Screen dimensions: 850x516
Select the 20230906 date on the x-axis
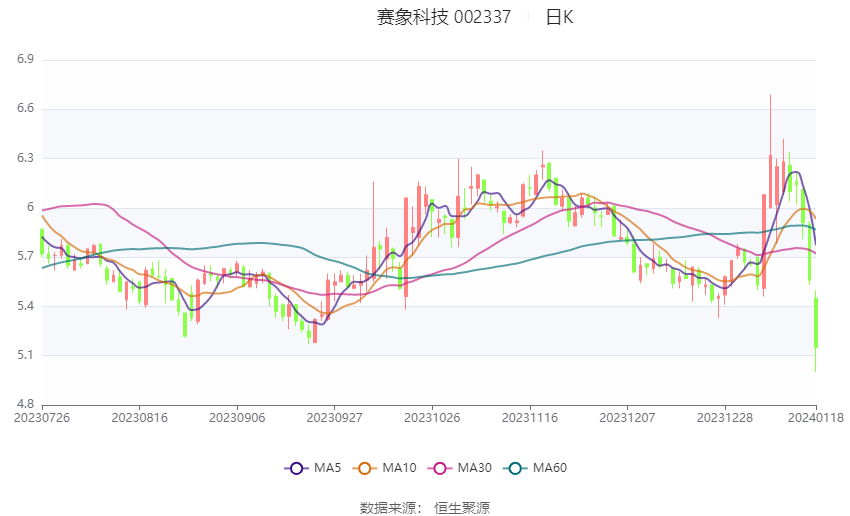coord(237,417)
